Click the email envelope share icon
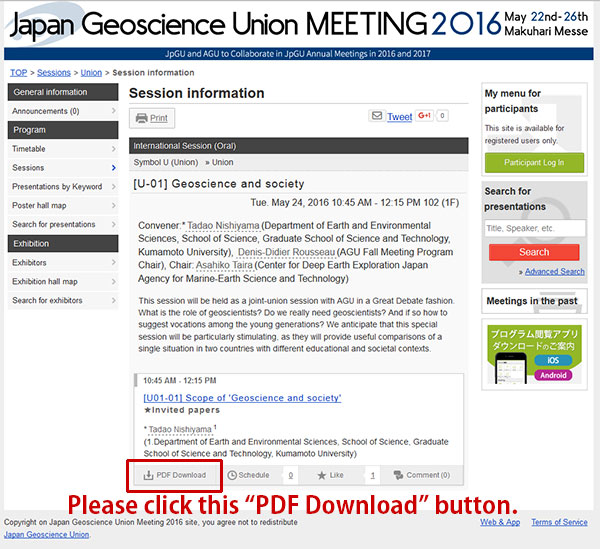 (377, 116)
